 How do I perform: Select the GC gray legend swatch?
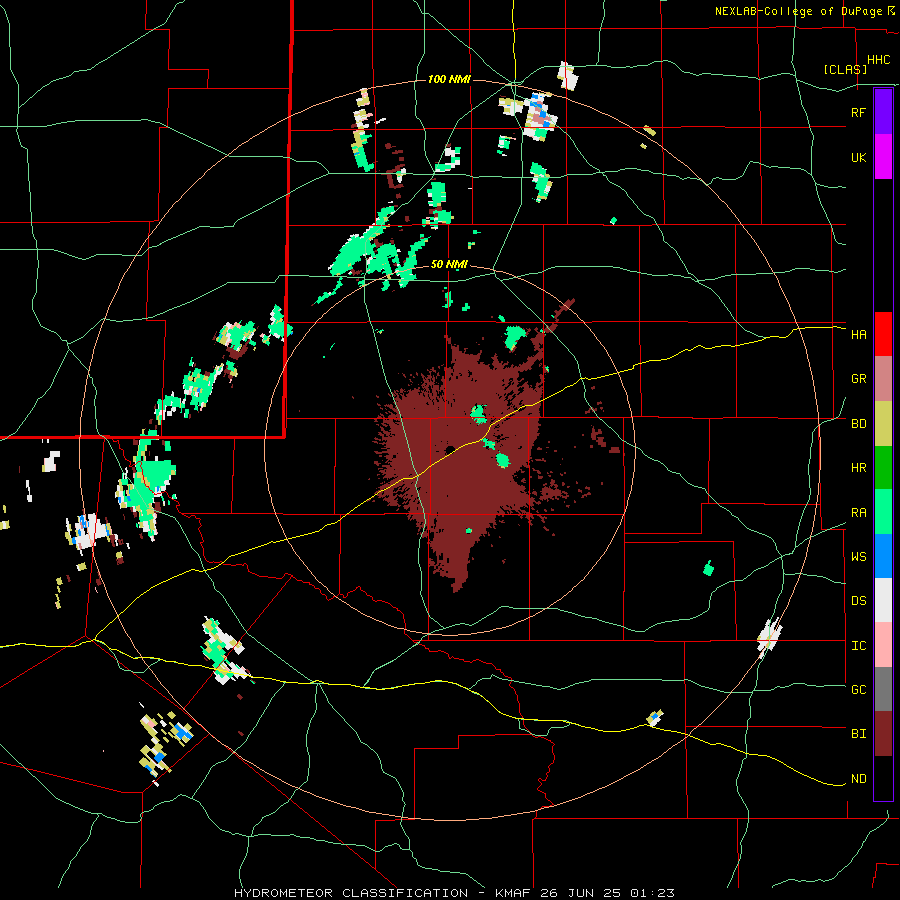(883, 689)
